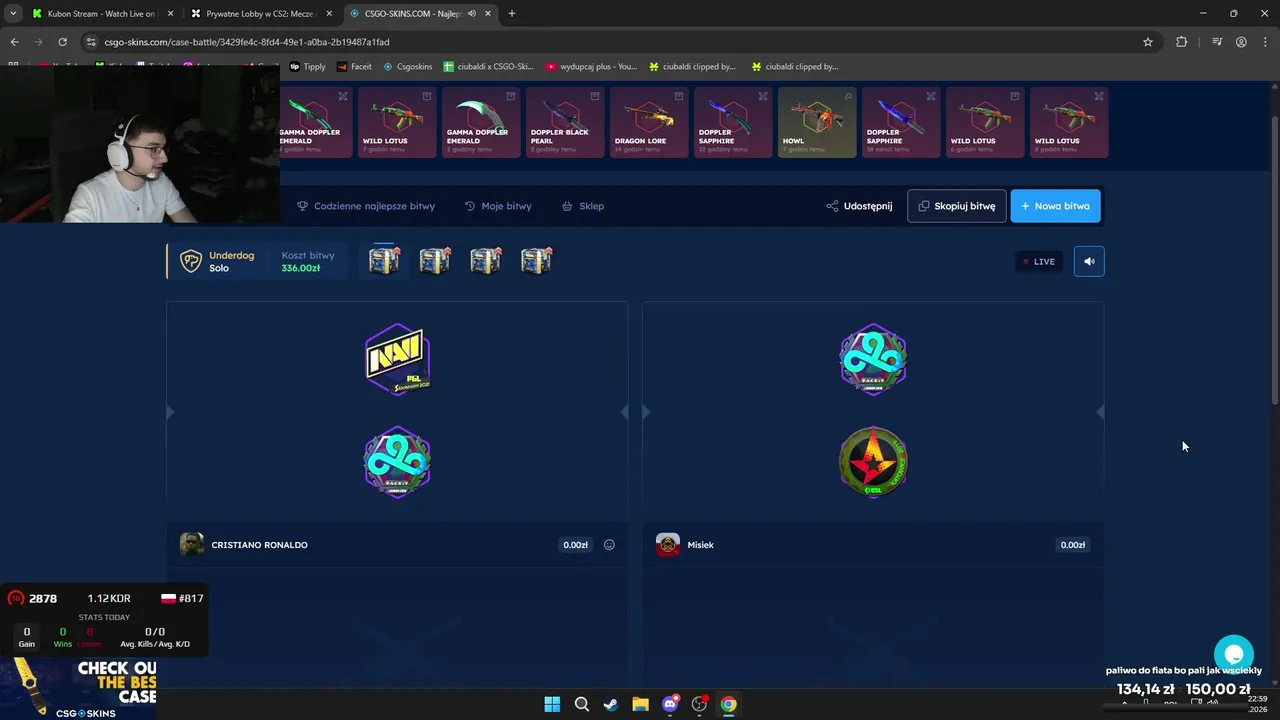Select the second case in the battle row
Image resolution: width=1280 pixels, height=720 pixels.
click(435, 260)
